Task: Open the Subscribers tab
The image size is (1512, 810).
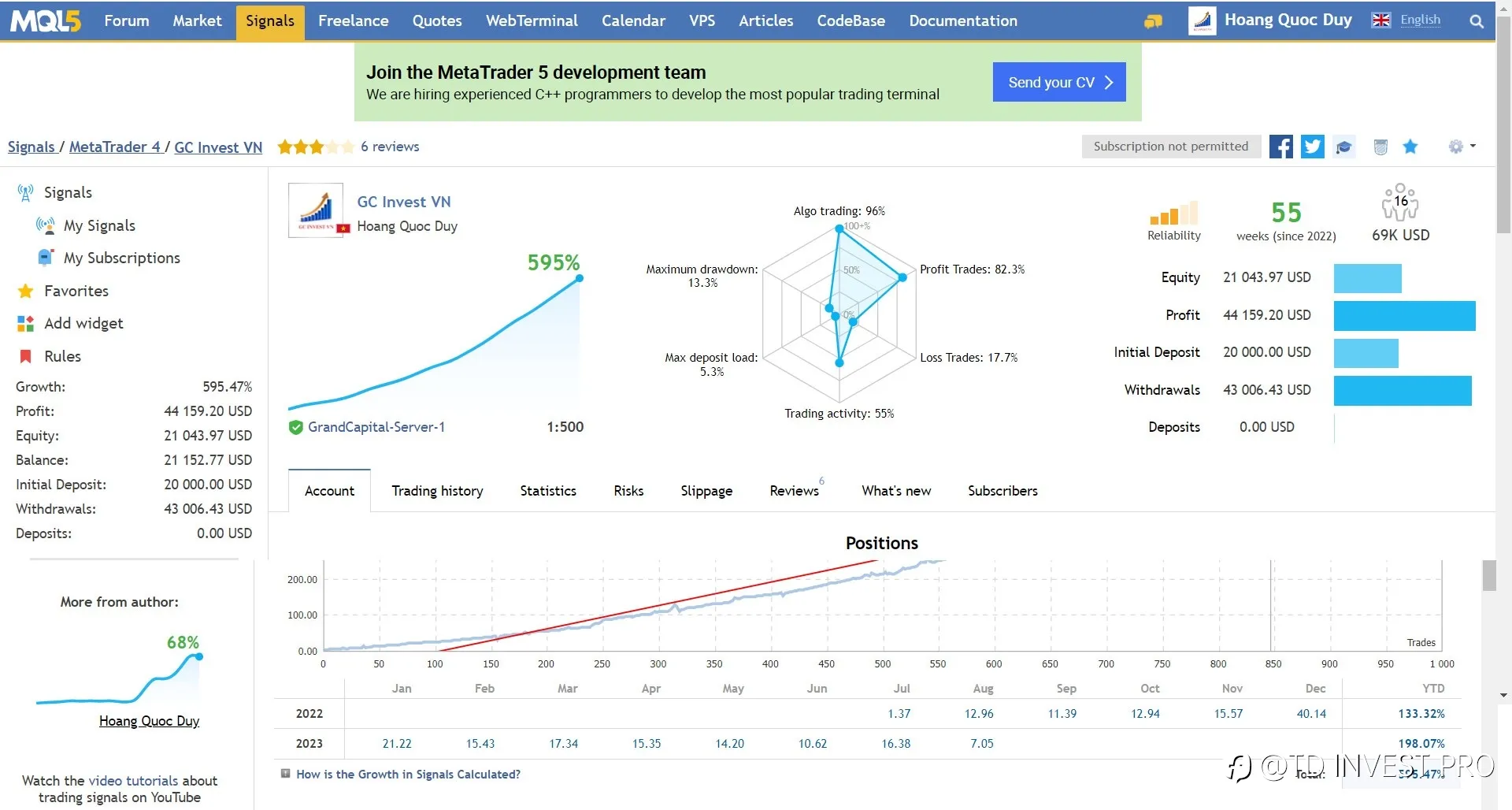Action: coord(1002,491)
